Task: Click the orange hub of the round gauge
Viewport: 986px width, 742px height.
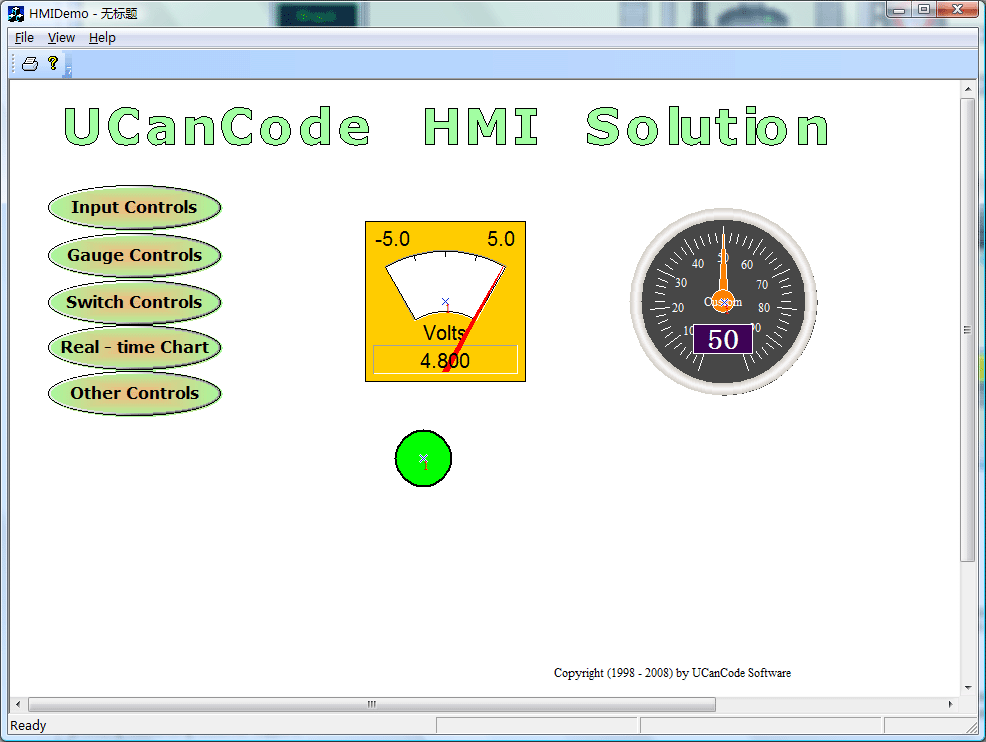Action: [723, 302]
